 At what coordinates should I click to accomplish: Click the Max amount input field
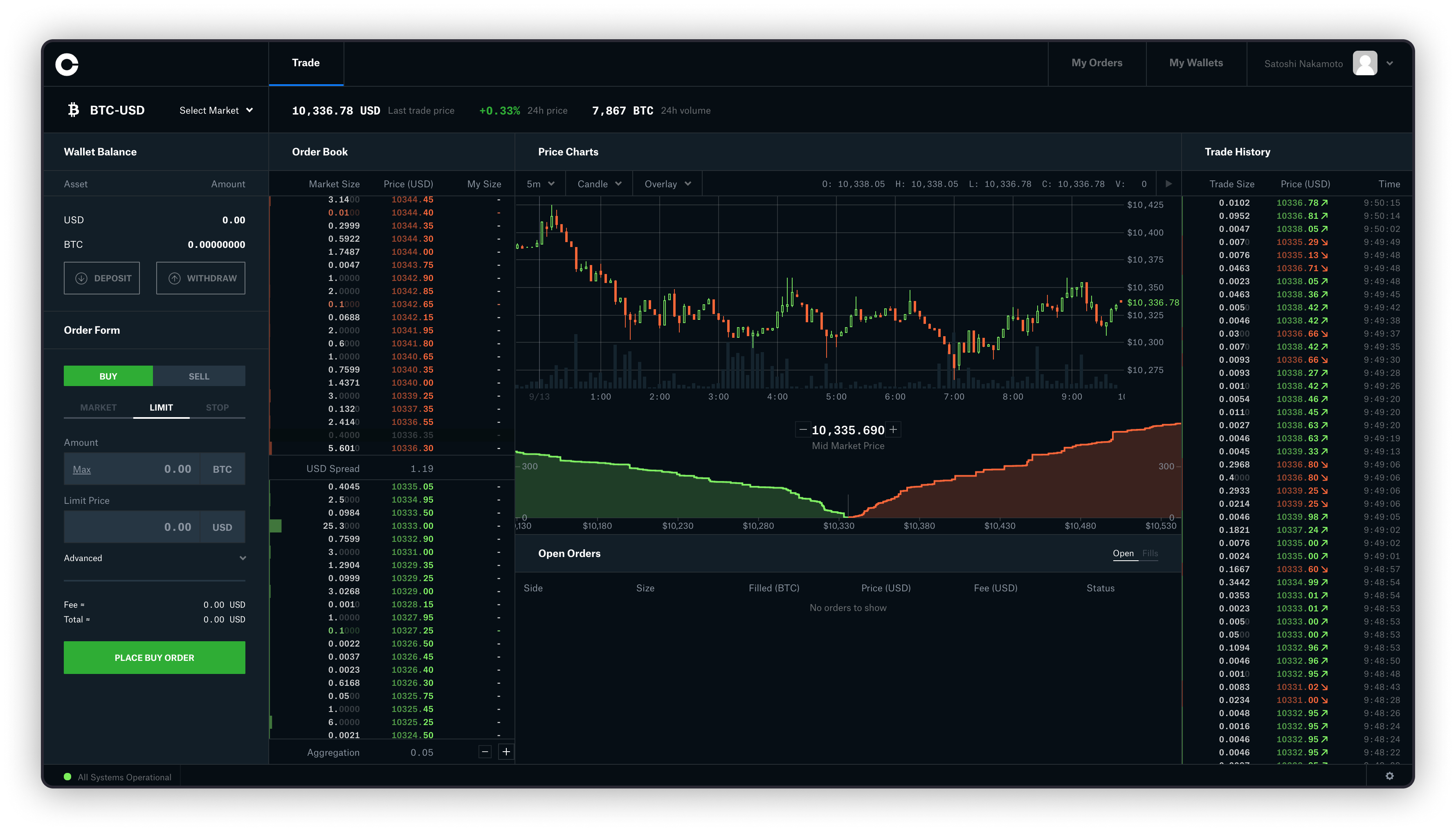pyautogui.click(x=154, y=468)
